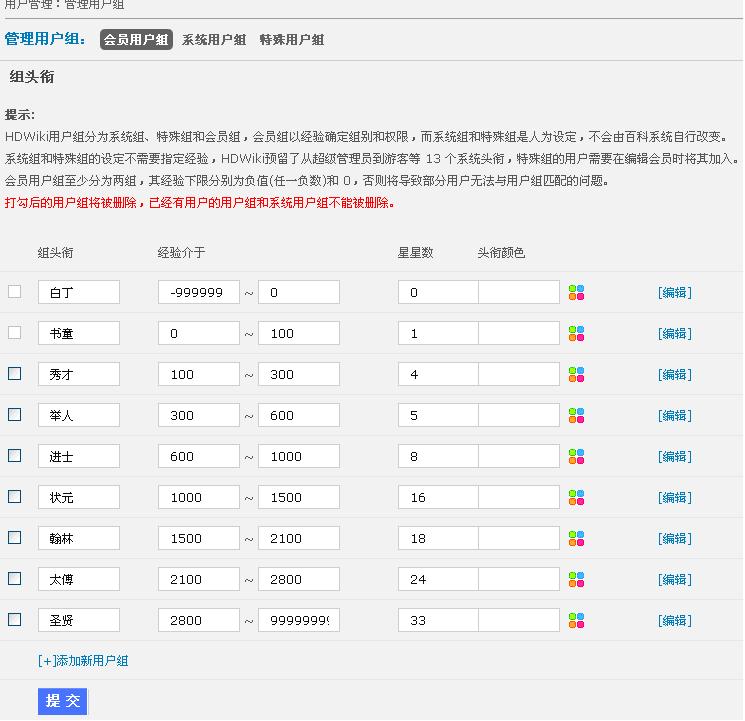Image resolution: width=745 pixels, height=721 pixels.
Task: Focus the title color field for 白丁
Action: click(519, 292)
